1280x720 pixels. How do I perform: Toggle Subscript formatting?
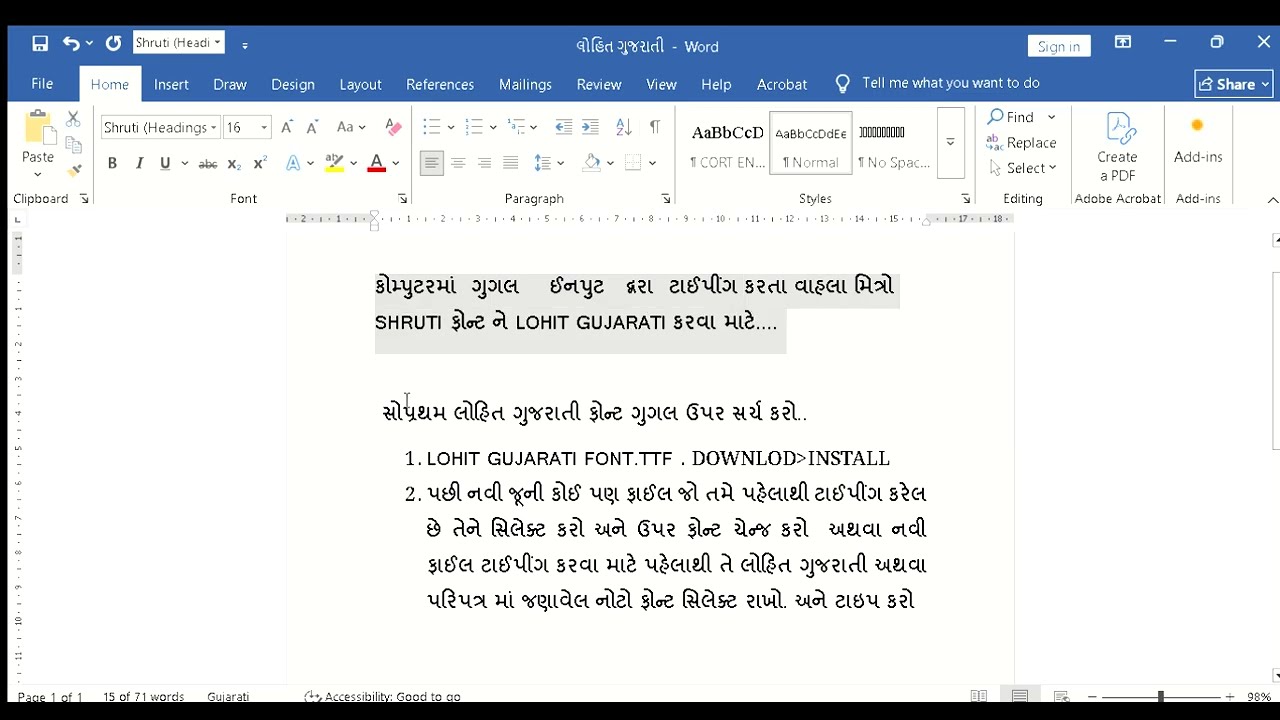tap(234, 163)
